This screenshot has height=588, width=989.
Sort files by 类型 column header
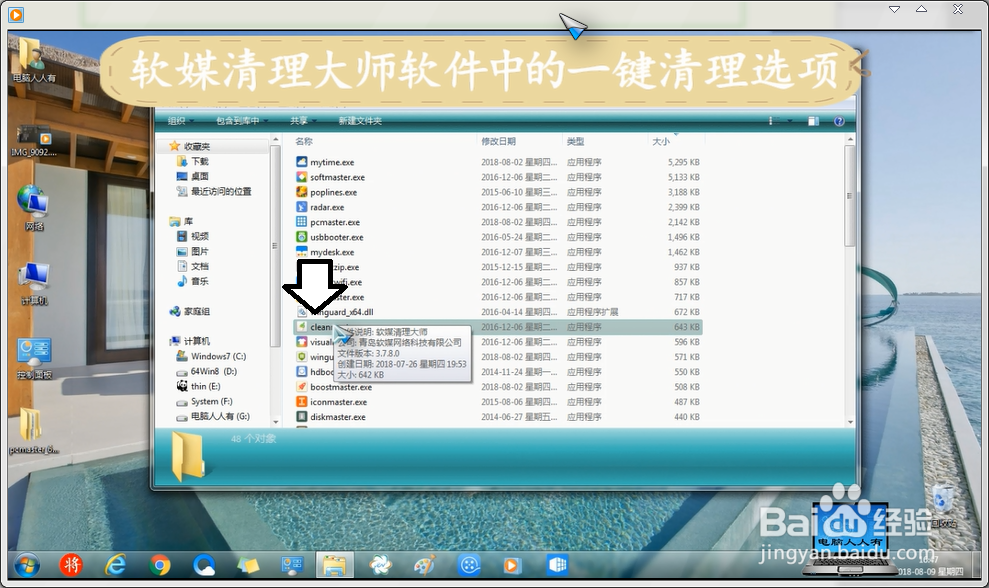575,141
